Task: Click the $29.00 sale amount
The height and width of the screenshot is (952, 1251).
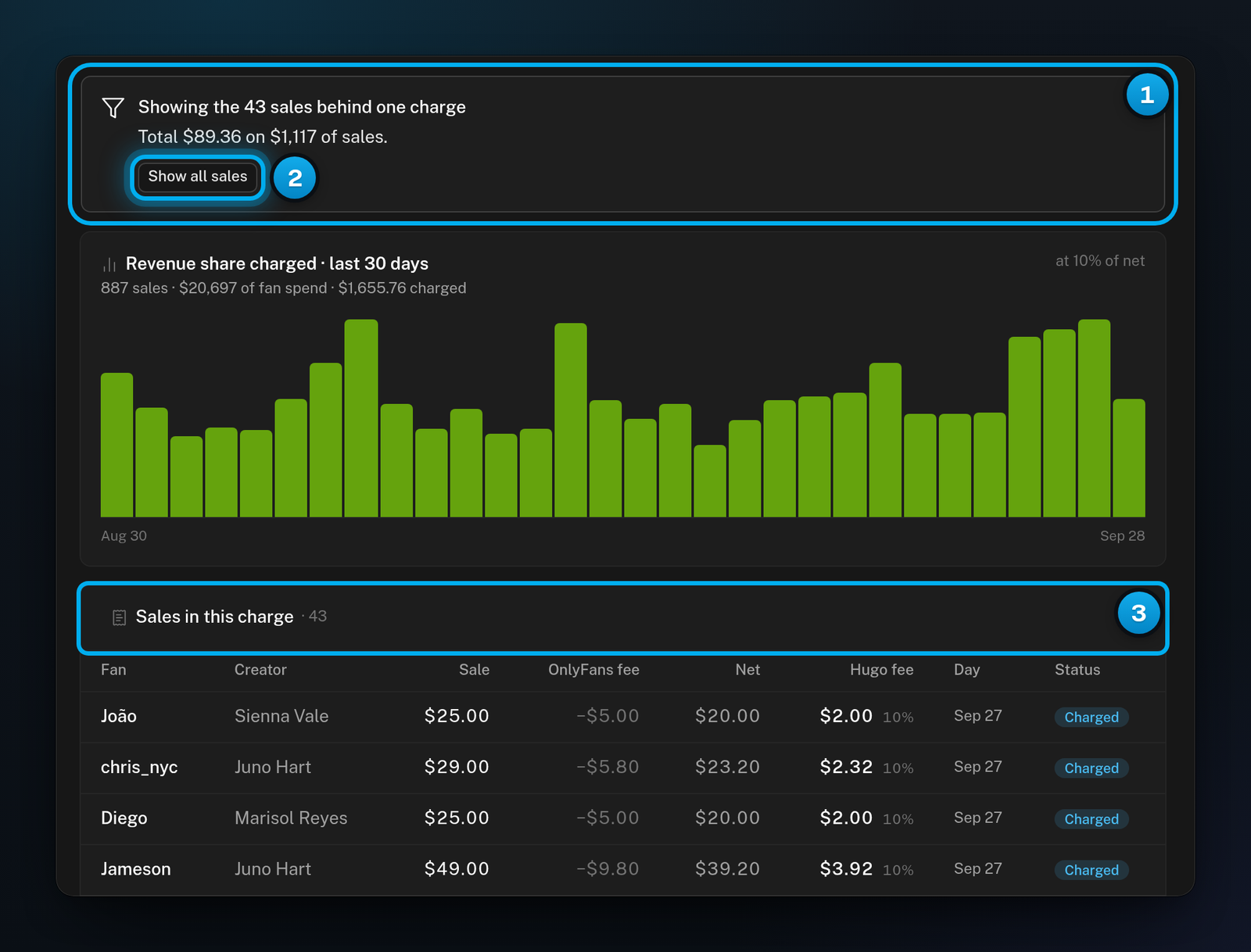Action: (x=457, y=768)
